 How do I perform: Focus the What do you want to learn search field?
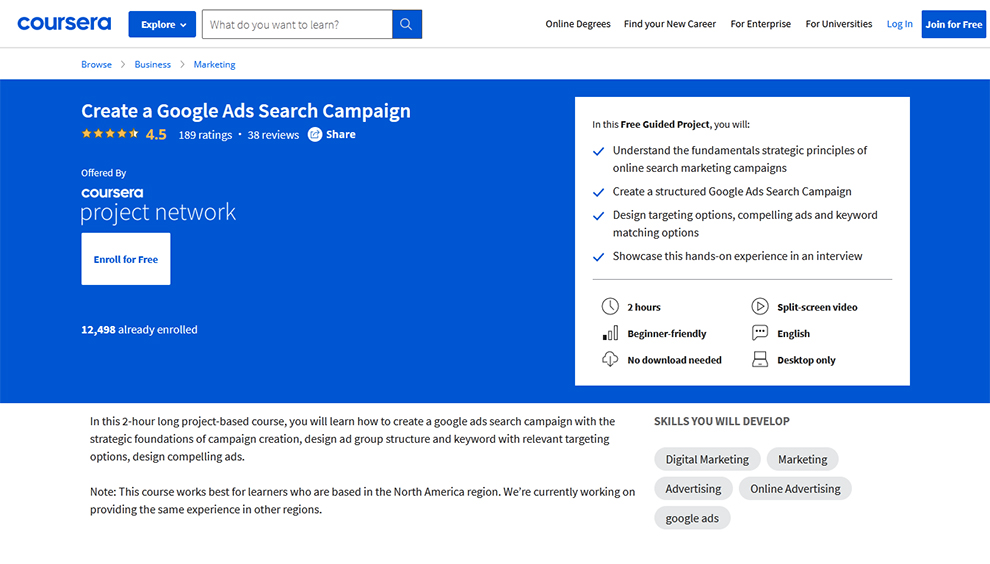click(x=297, y=24)
